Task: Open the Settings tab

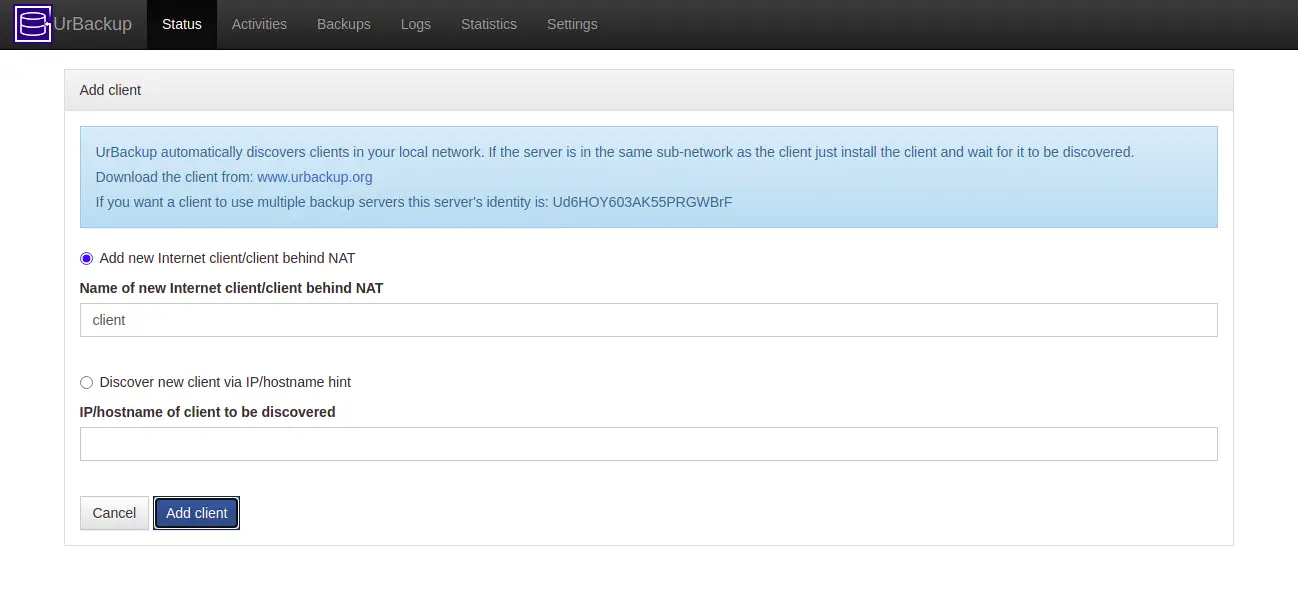Action: click(572, 24)
